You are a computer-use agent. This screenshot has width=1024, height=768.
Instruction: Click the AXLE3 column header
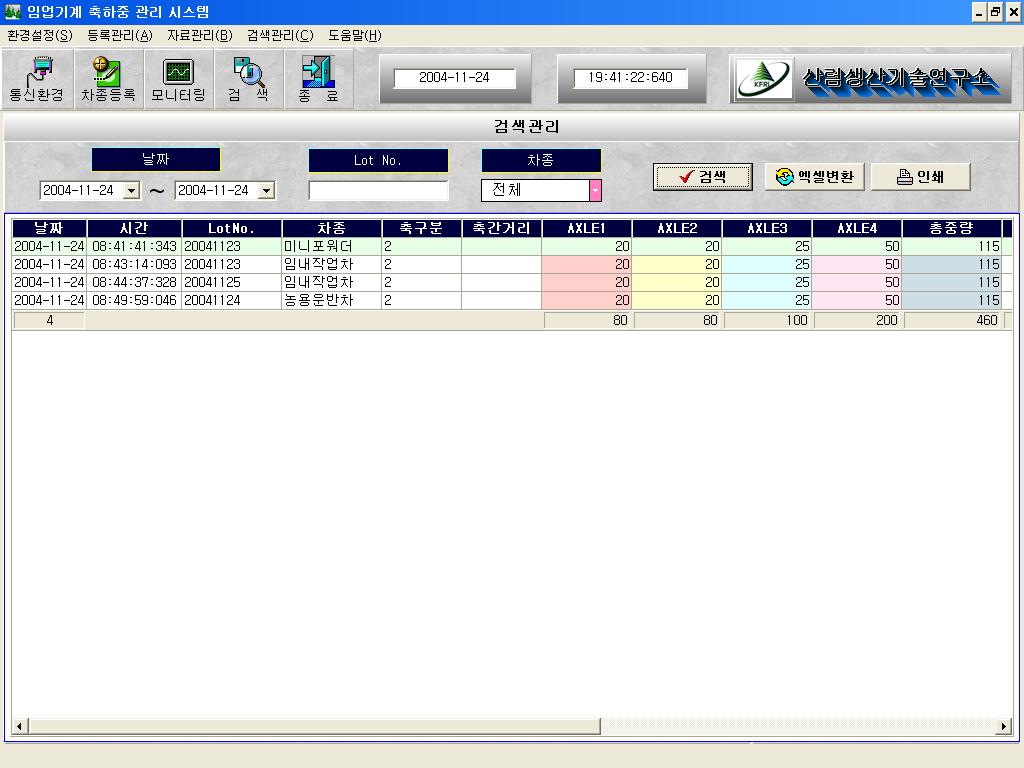click(x=767, y=228)
